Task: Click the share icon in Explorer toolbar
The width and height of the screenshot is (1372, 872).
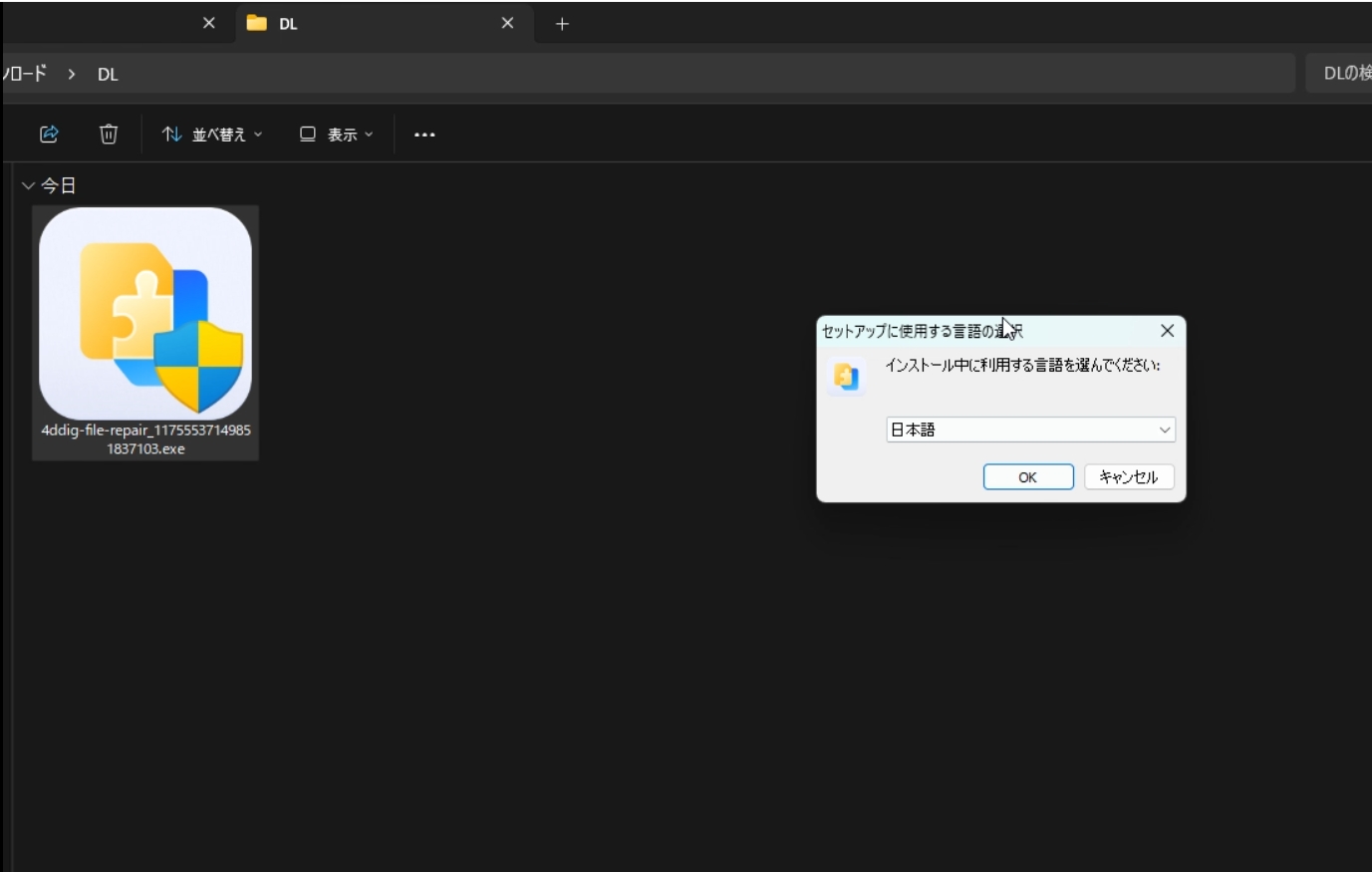Action: pos(49,134)
